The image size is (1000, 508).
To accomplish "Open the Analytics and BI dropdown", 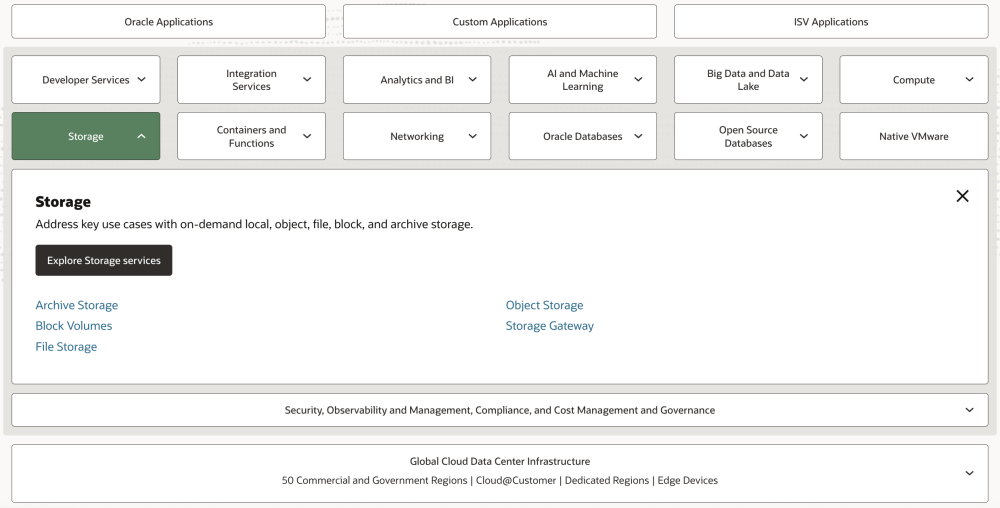I will [417, 80].
